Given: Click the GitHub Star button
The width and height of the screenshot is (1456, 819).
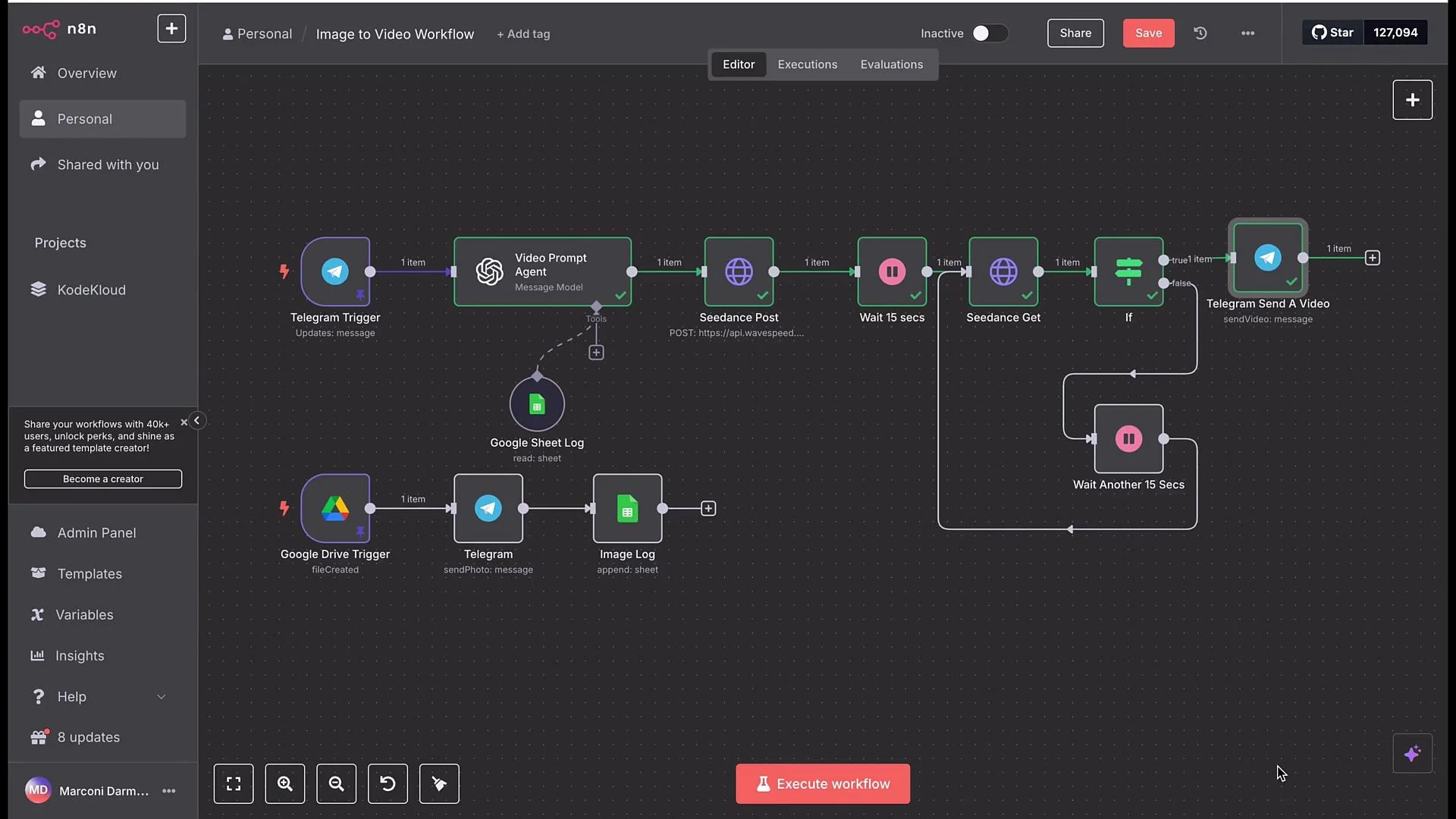Looking at the screenshot, I should coord(1332,33).
